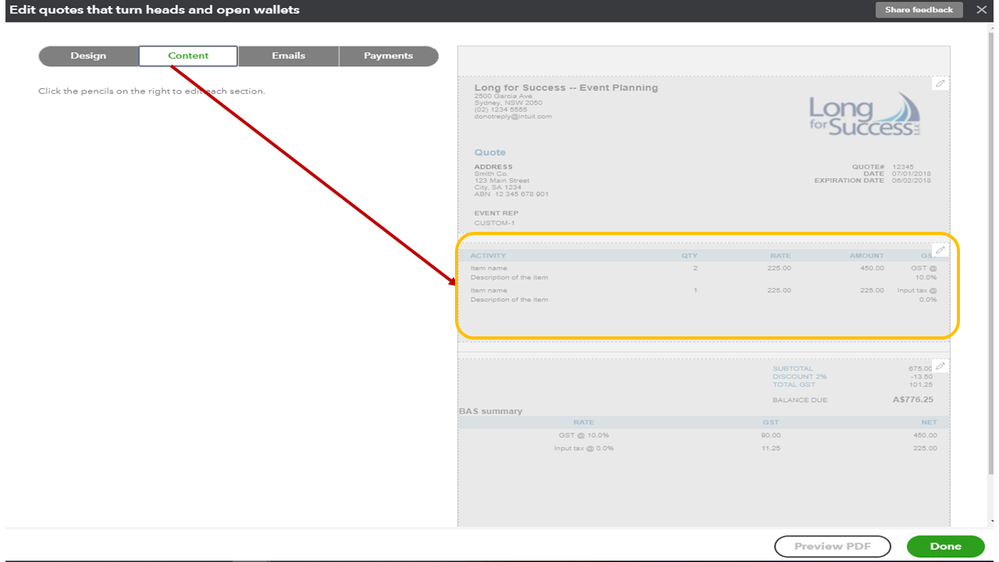Viewport: 999px width, 562px height.
Task: Click the Share feedback button
Action: [919, 10]
